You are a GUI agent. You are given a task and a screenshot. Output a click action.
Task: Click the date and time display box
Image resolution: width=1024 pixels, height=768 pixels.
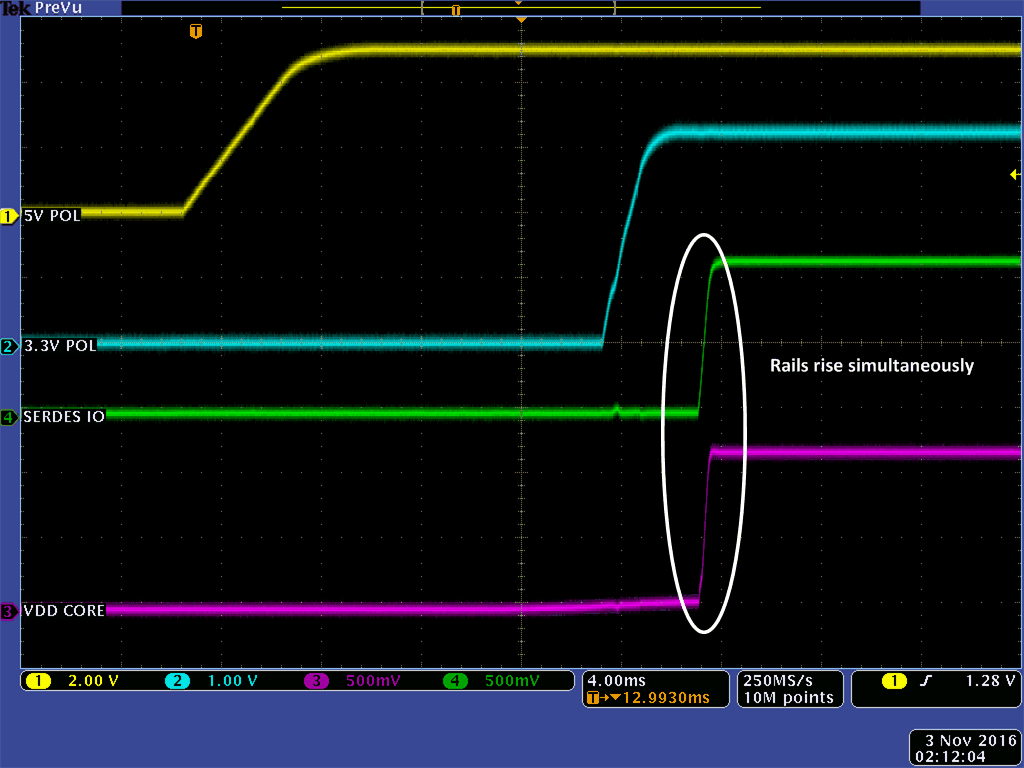tap(964, 748)
